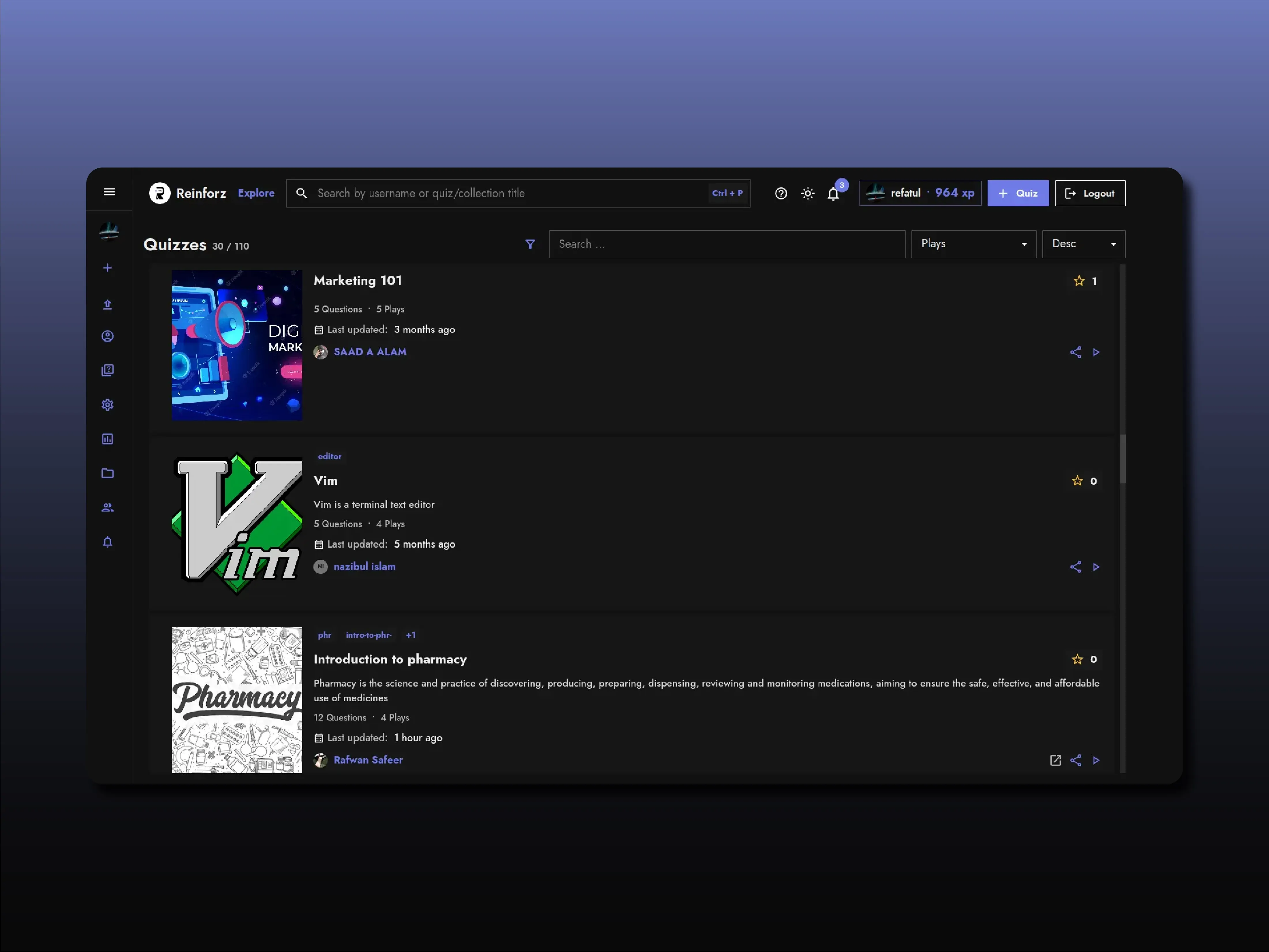Expand the Desc sort order dropdown
The height and width of the screenshot is (952, 1269).
coord(1083,244)
